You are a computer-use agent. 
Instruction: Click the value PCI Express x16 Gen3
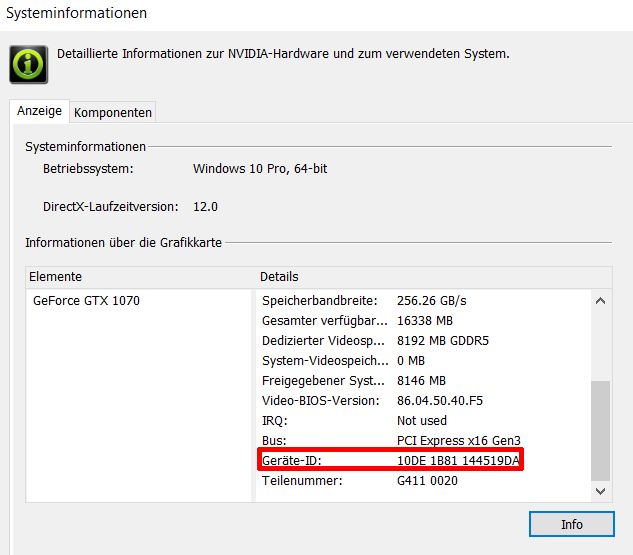(459, 441)
